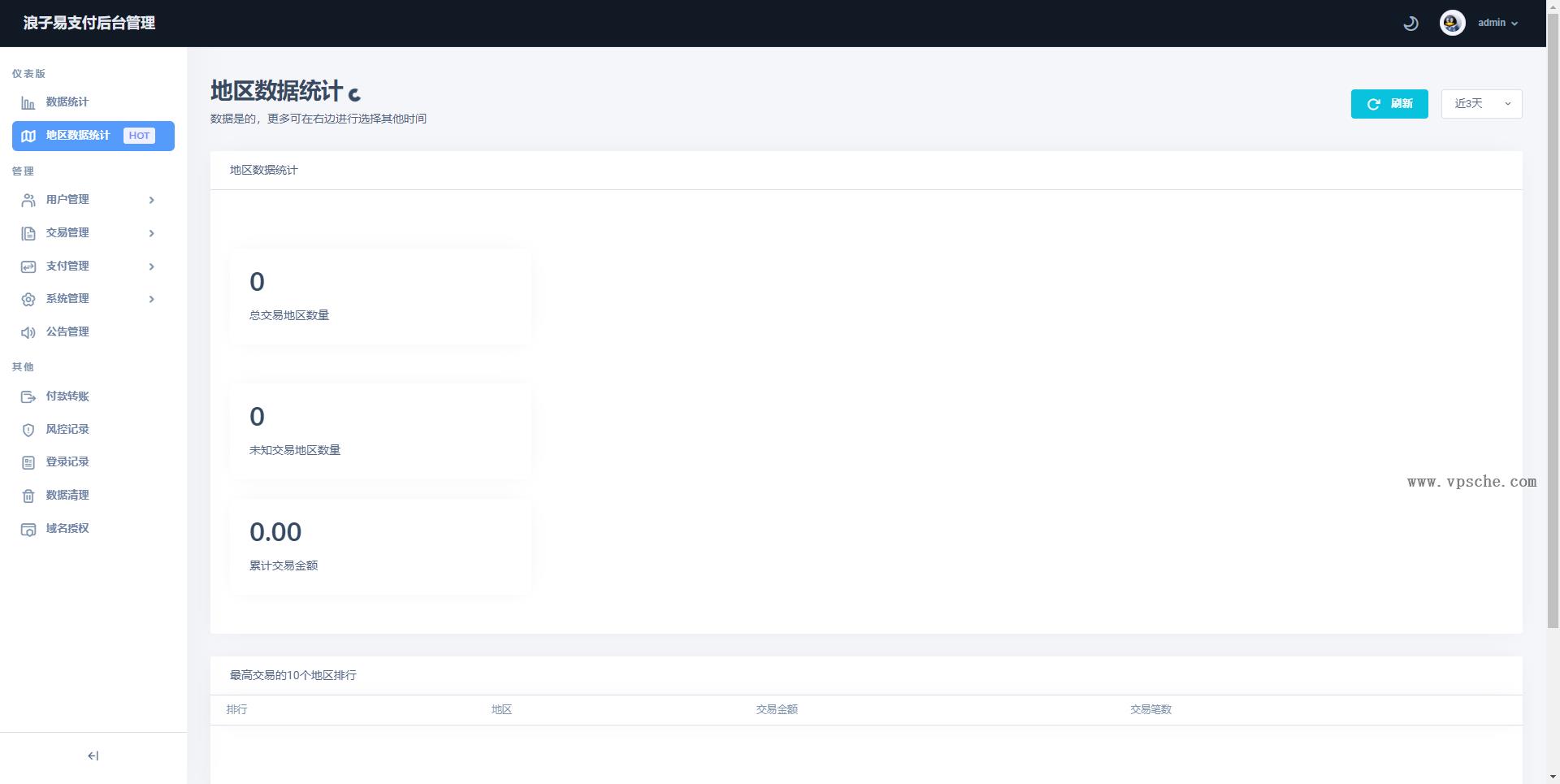Toggle dark mode with the moon icon

(x=1410, y=24)
